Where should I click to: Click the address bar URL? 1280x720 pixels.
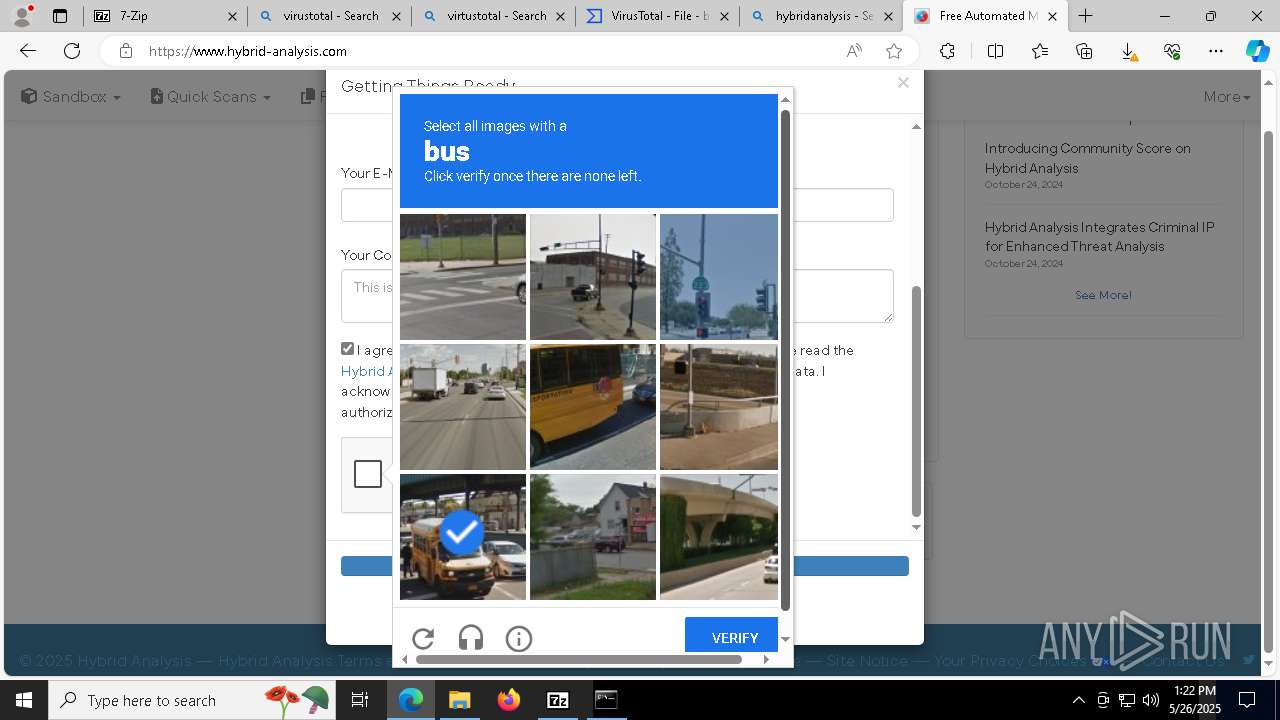(248, 51)
